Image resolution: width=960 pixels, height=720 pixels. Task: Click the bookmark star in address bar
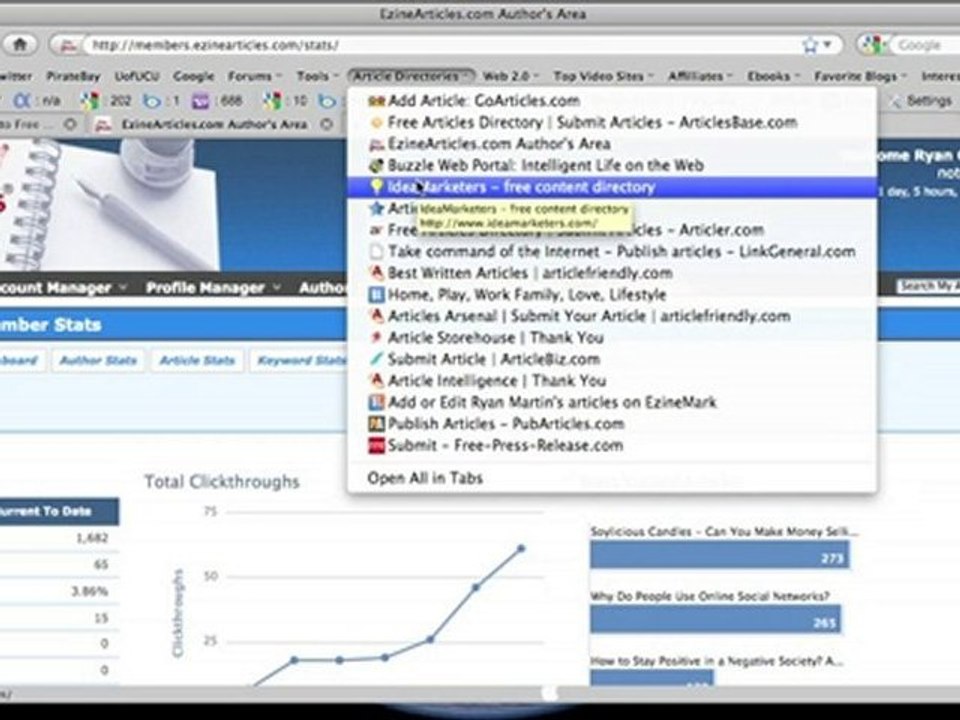pyautogui.click(x=810, y=45)
